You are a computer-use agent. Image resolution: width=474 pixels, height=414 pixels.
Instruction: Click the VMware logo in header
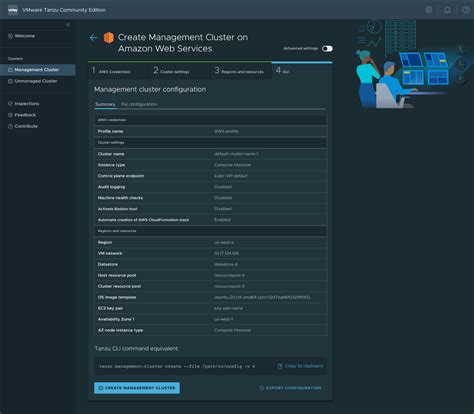[x=13, y=10]
